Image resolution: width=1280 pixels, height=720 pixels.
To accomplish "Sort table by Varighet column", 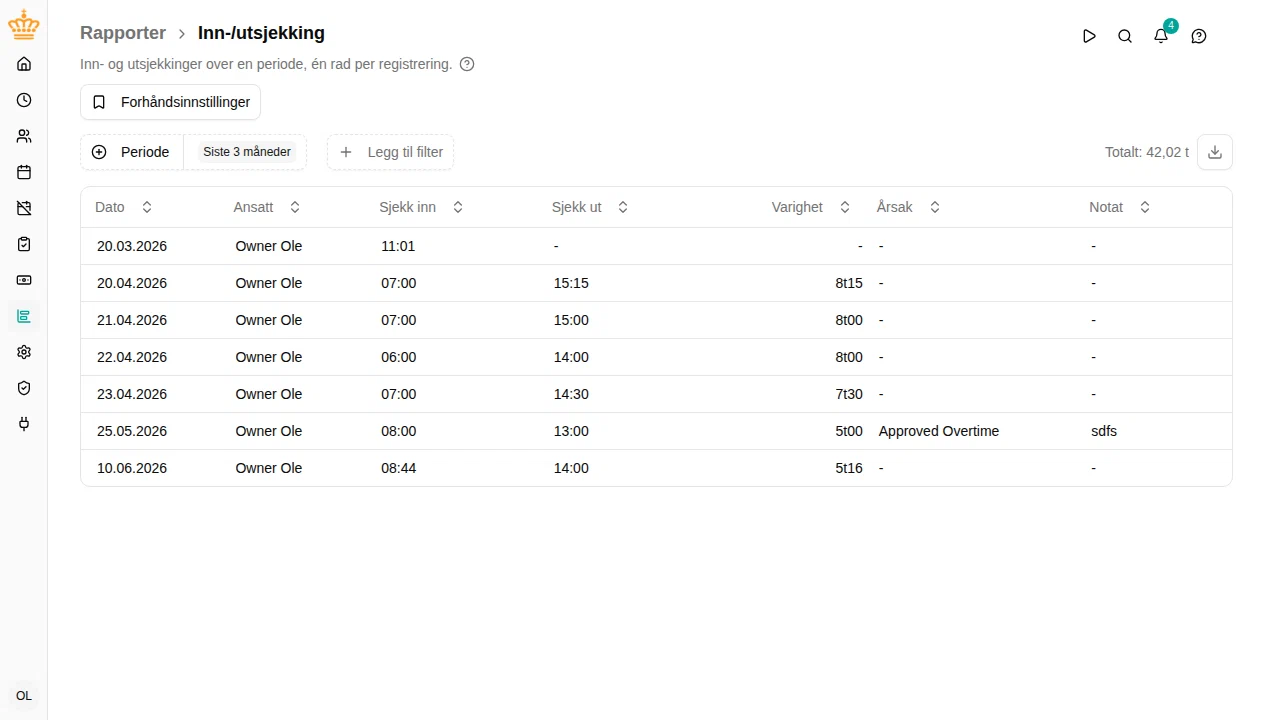I will [811, 207].
